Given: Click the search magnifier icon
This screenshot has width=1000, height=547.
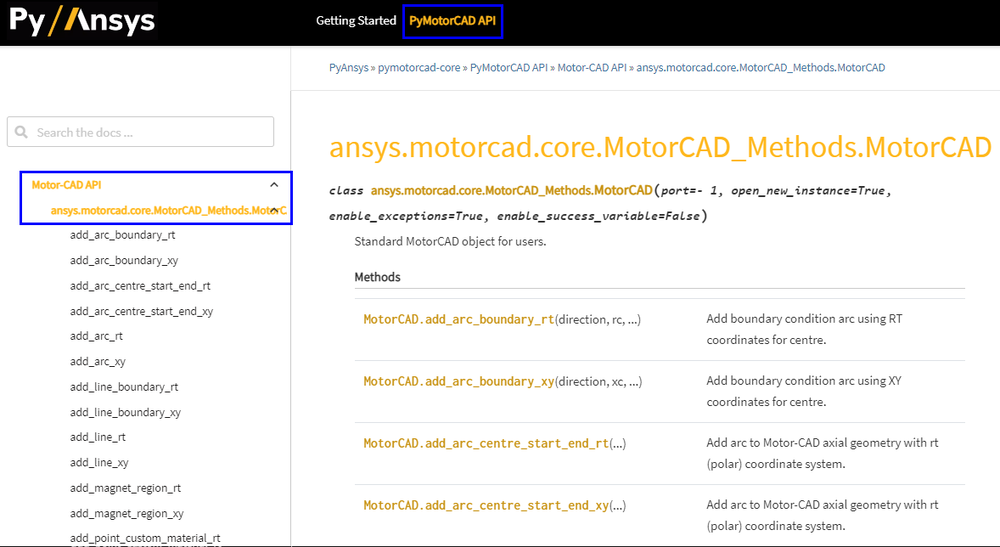Looking at the screenshot, I should click(21, 132).
